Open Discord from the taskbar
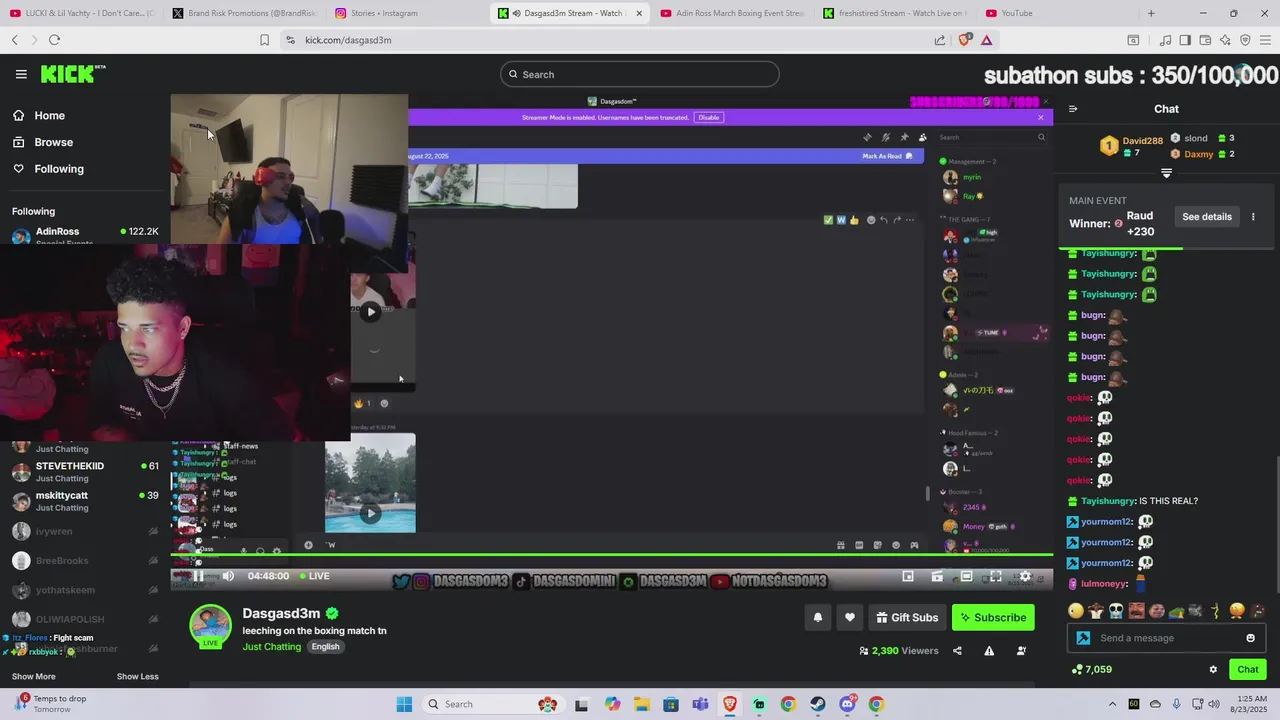 pyautogui.click(x=847, y=704)
